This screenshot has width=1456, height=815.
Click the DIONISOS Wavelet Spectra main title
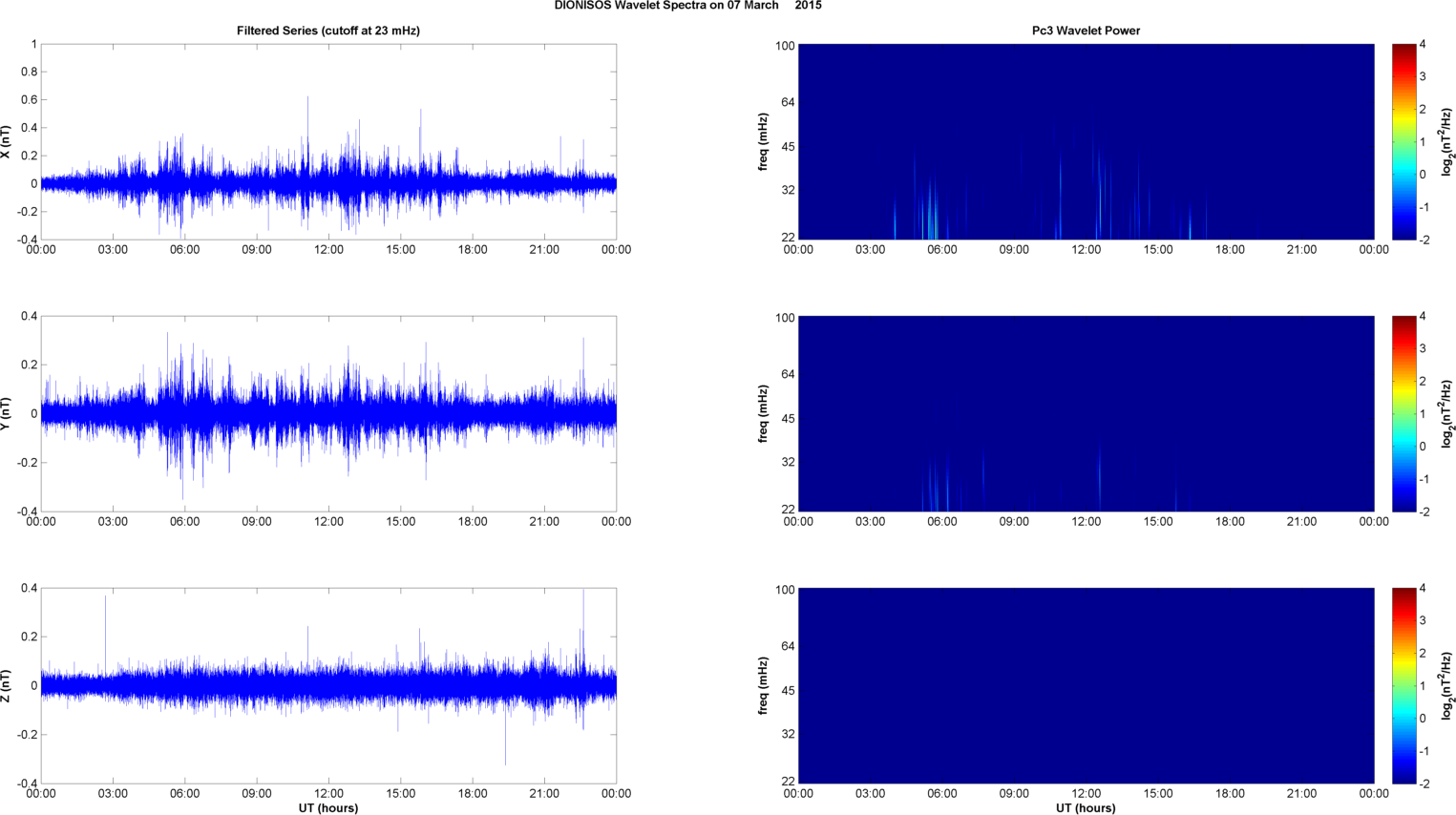687,6
